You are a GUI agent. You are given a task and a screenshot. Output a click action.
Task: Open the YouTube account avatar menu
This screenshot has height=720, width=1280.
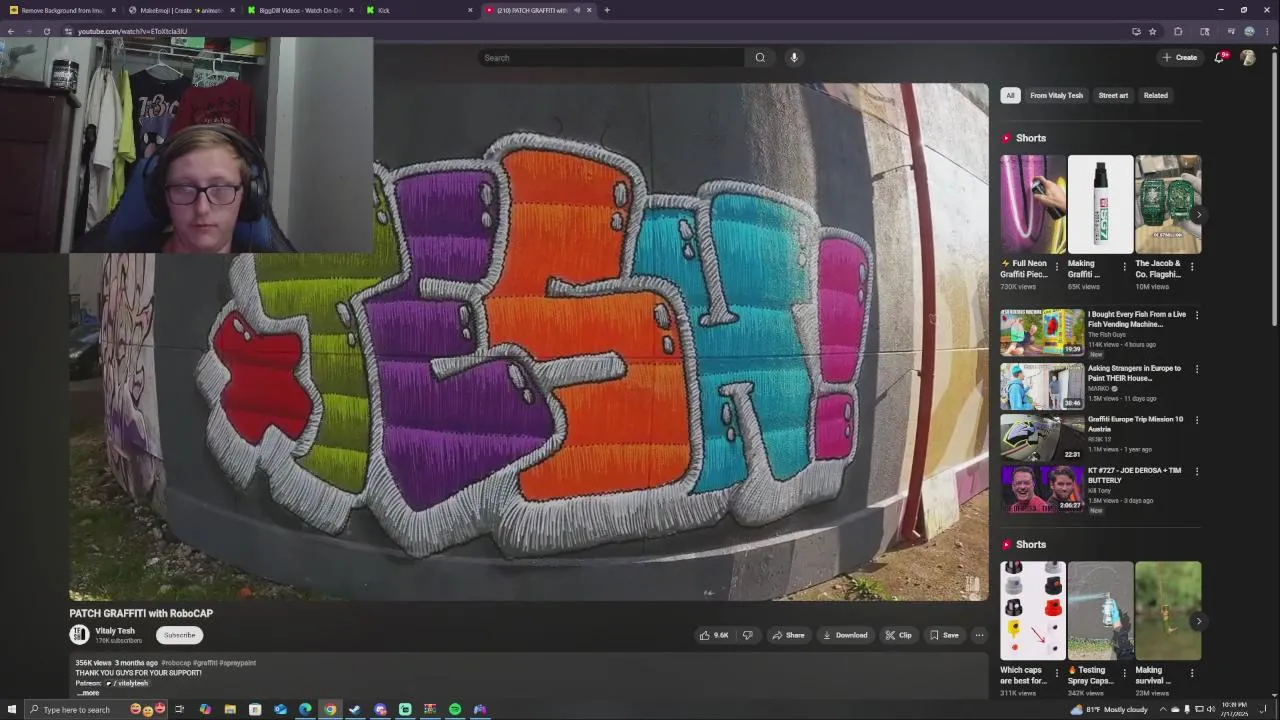1248,58
